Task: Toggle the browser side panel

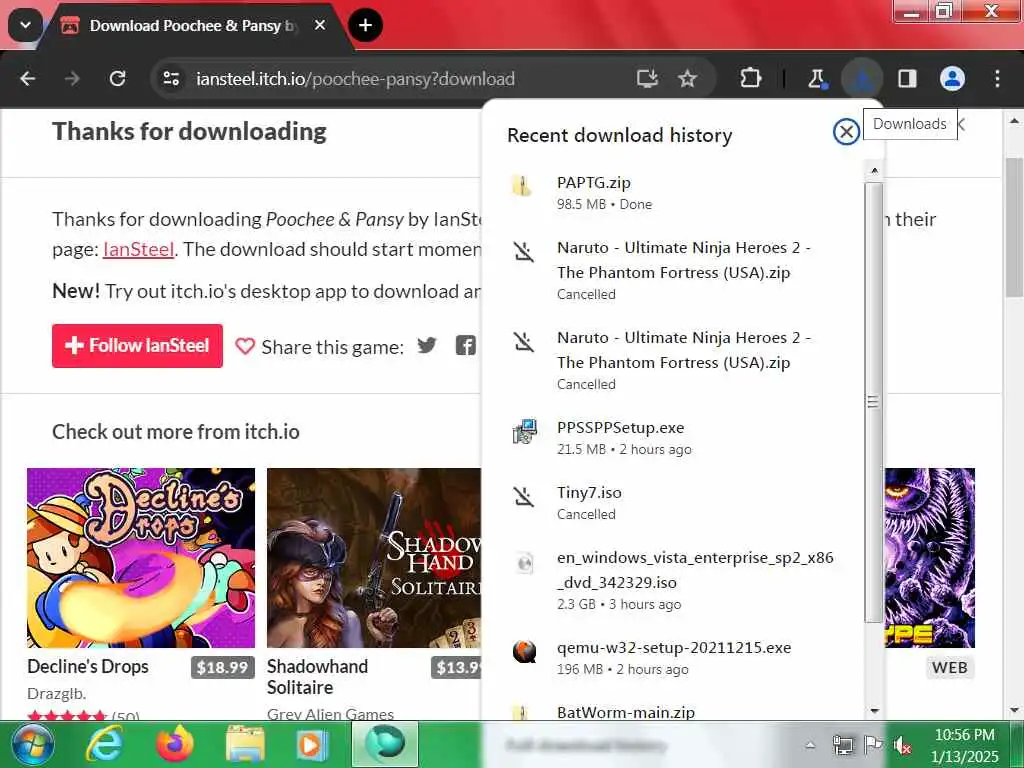Action: coord(907,79)
